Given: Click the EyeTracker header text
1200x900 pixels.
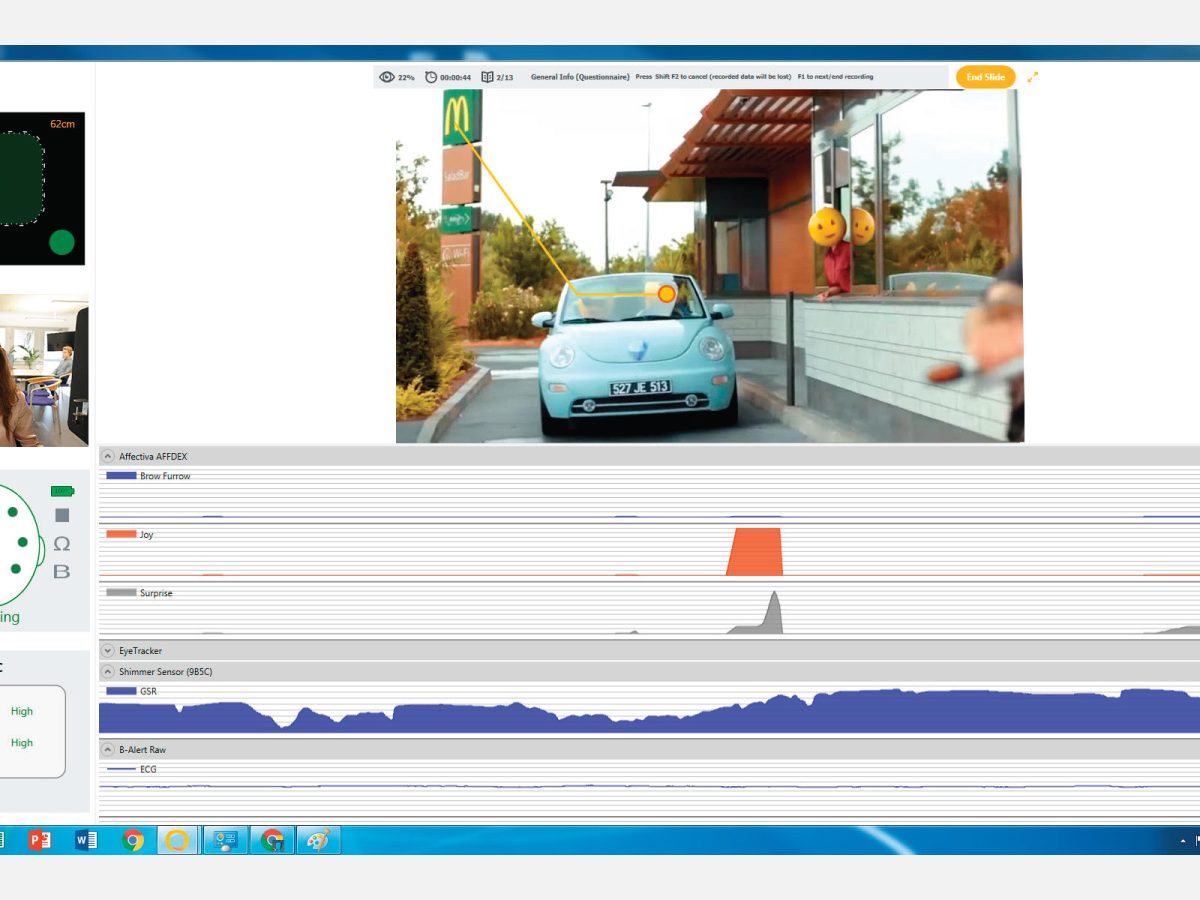Looking at the screenshot, I should tap(140, 650).
